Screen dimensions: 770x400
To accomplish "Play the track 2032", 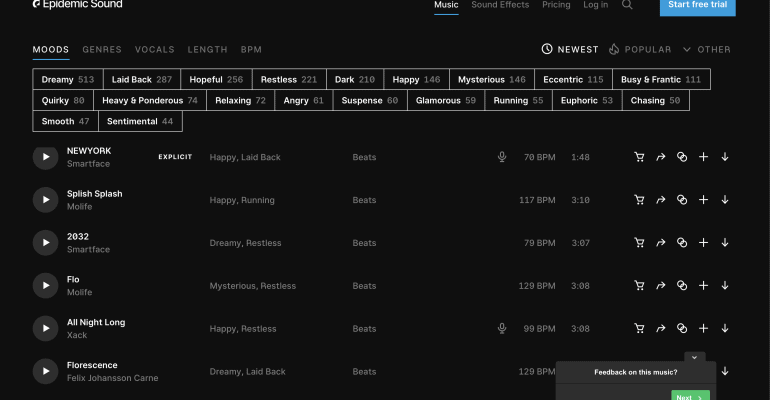I will click(x=46, y=242).
